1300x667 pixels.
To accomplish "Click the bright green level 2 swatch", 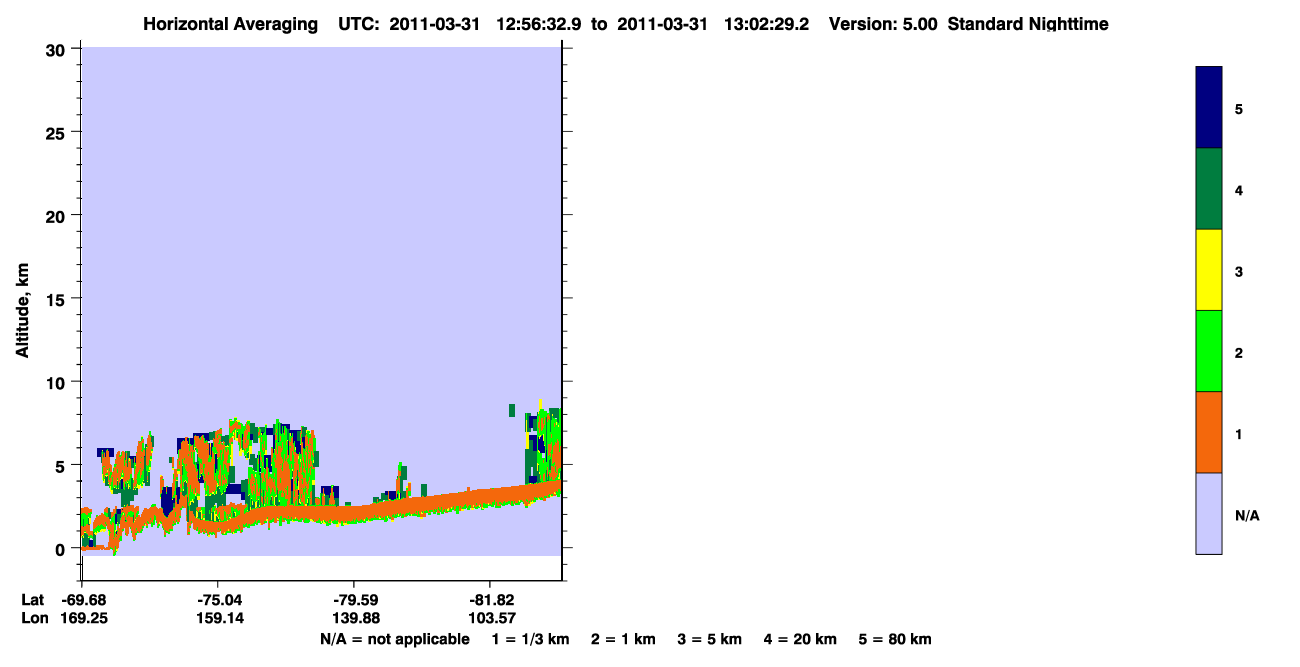I will 1208,351.
